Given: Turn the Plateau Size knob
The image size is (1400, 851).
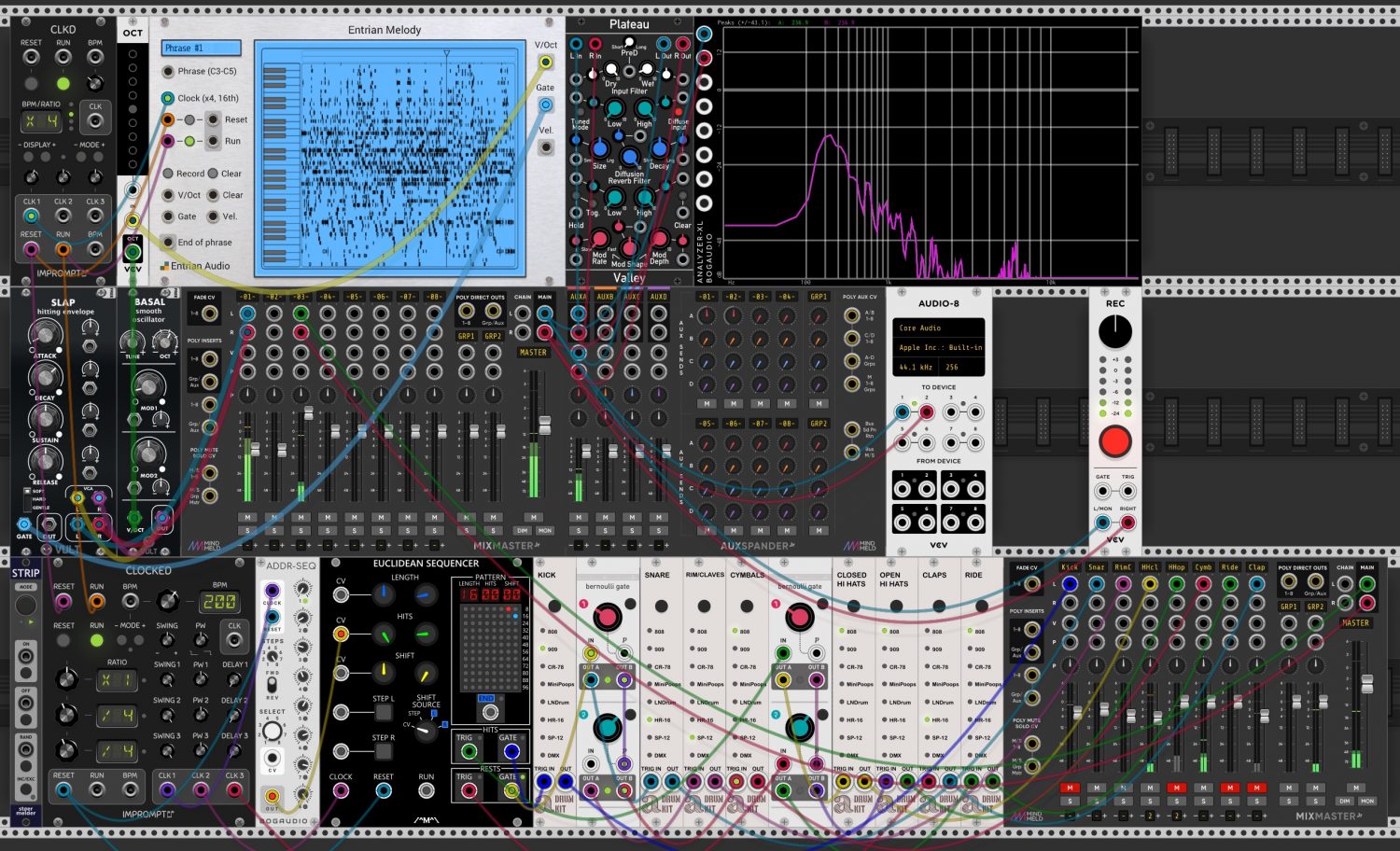Looking at the screenshot, I should coord(600,148).
